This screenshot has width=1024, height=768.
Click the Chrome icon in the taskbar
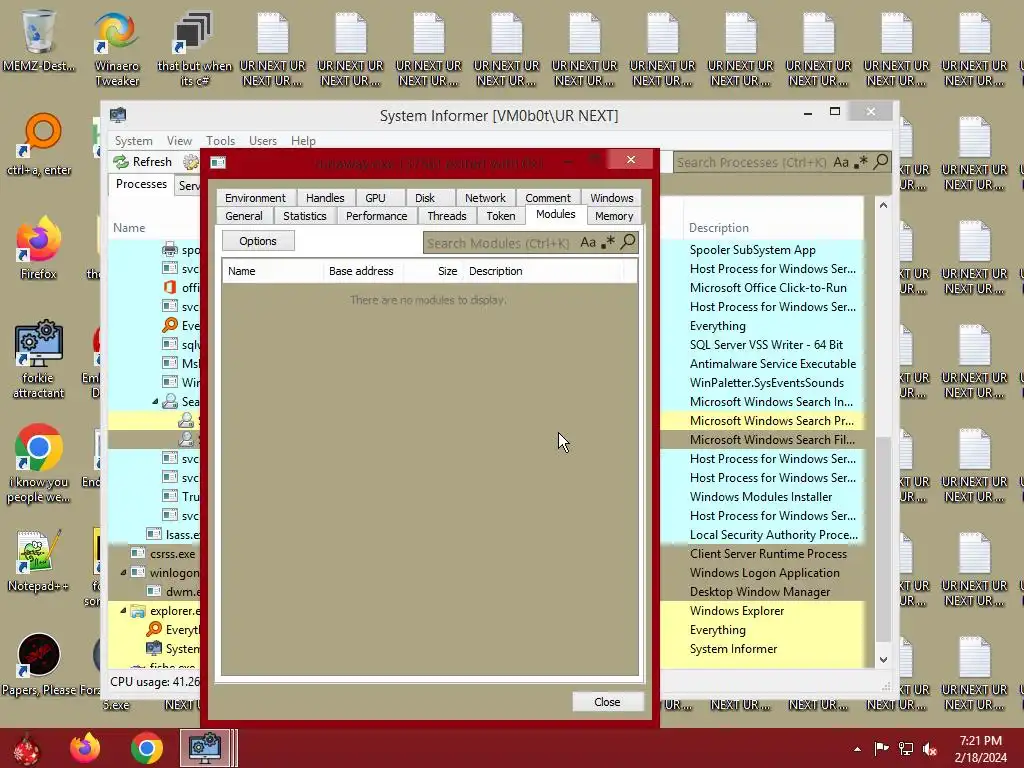[146, 748]
